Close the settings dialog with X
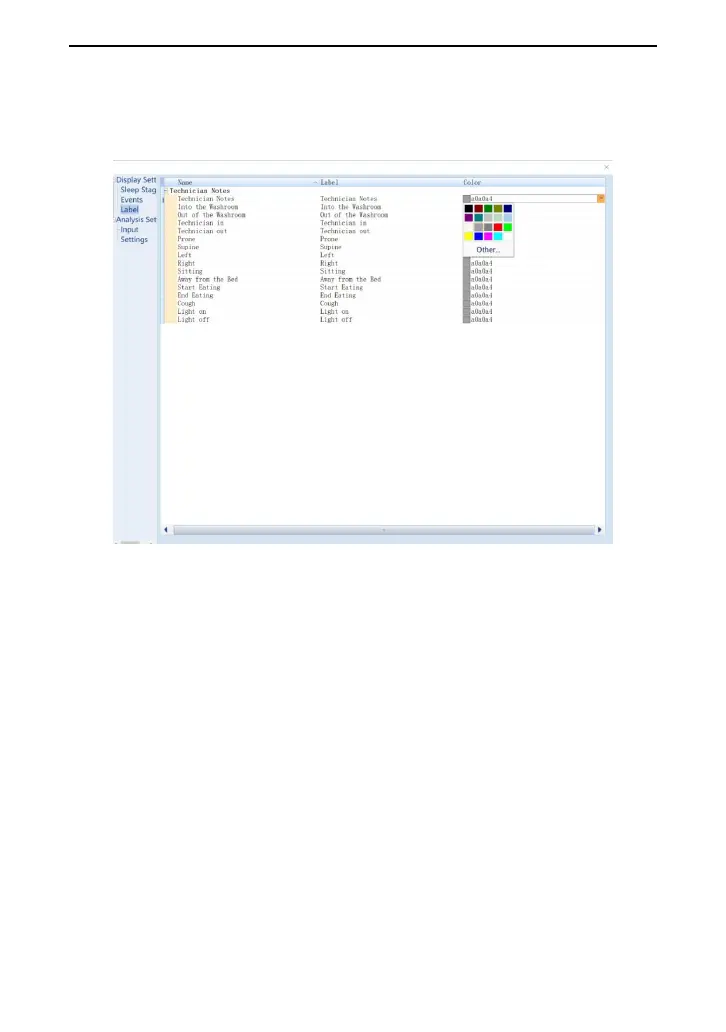 coord(606,167)
